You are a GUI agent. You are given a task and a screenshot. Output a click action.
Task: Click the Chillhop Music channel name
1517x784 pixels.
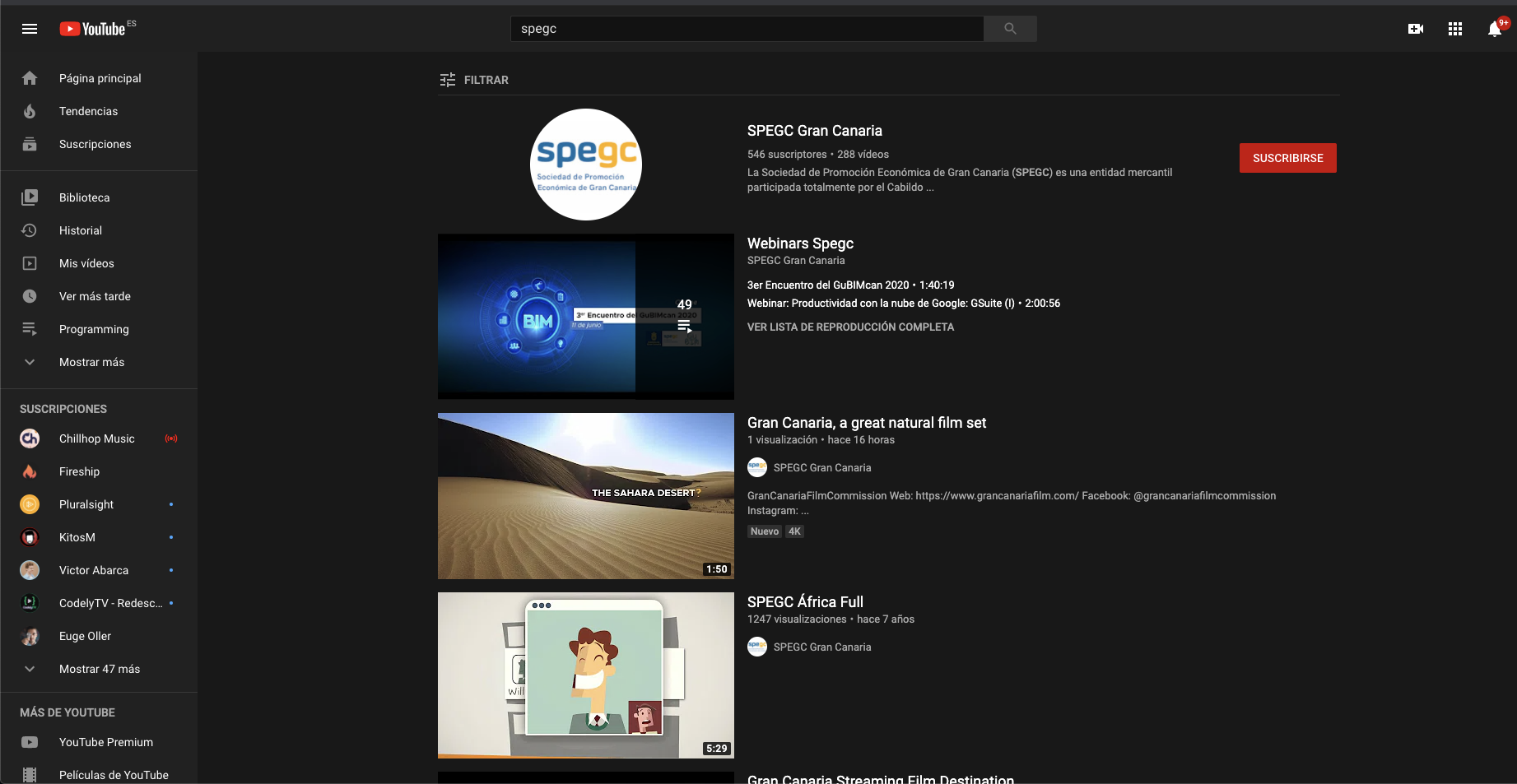tap(97, 438)
